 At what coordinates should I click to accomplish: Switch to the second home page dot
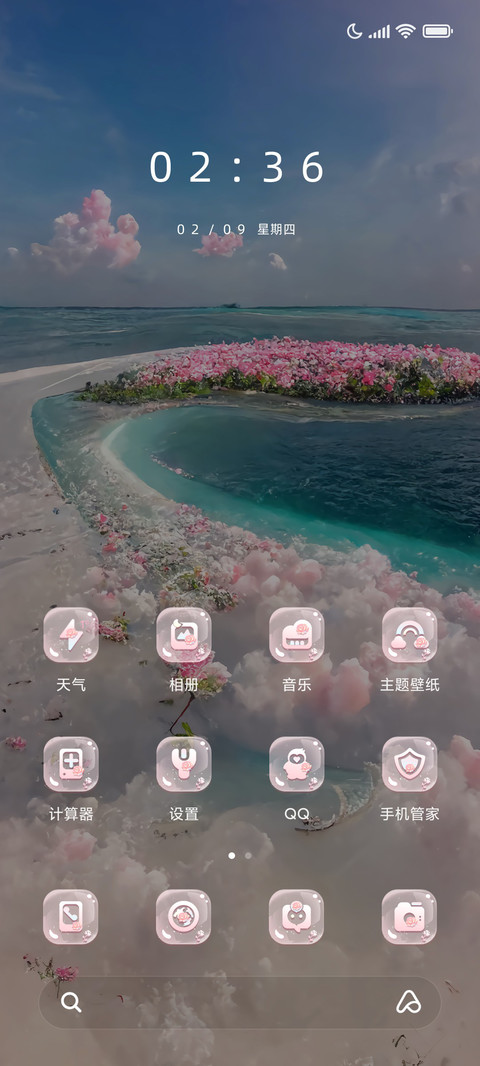(248, 856)
